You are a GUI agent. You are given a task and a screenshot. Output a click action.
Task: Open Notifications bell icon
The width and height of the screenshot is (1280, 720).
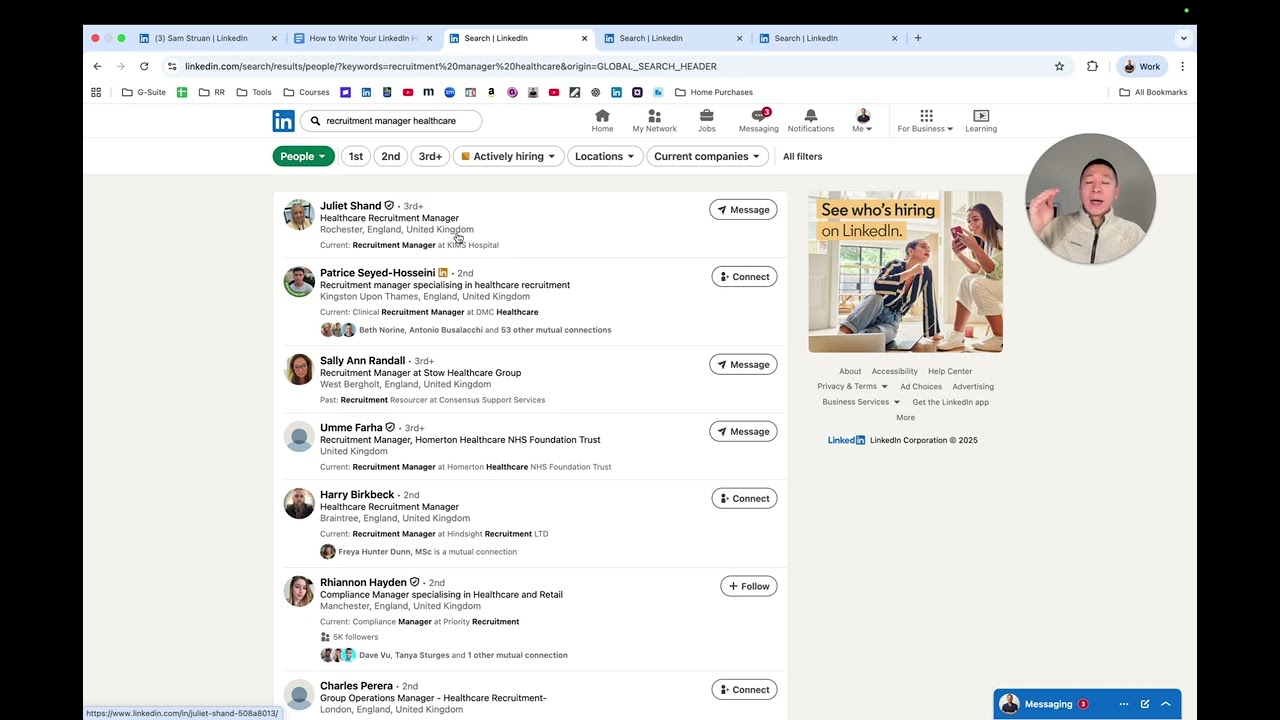811,121
